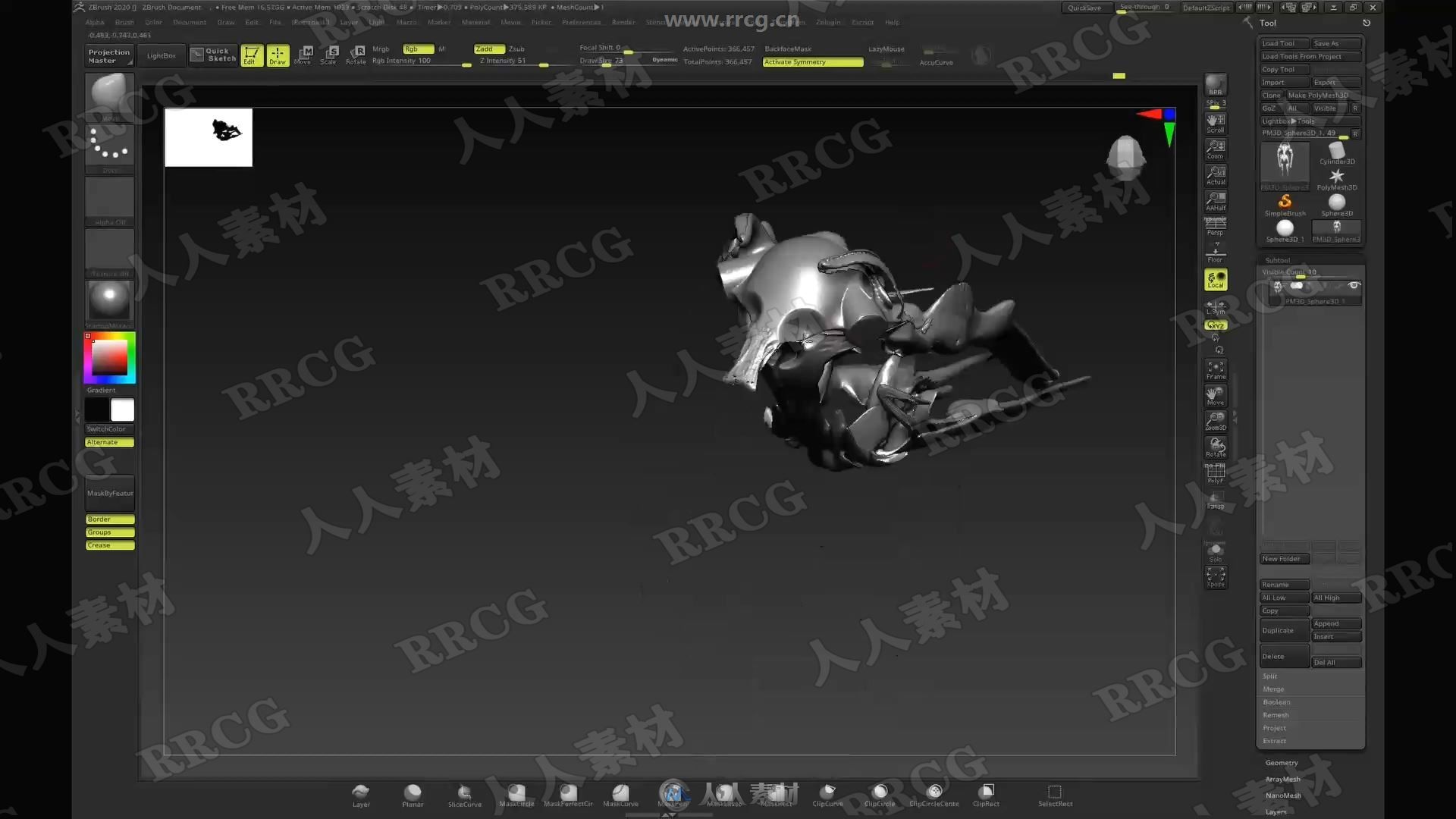
Task: Open the Render menu
Action: pyautogui.click(x=623, y=22)
